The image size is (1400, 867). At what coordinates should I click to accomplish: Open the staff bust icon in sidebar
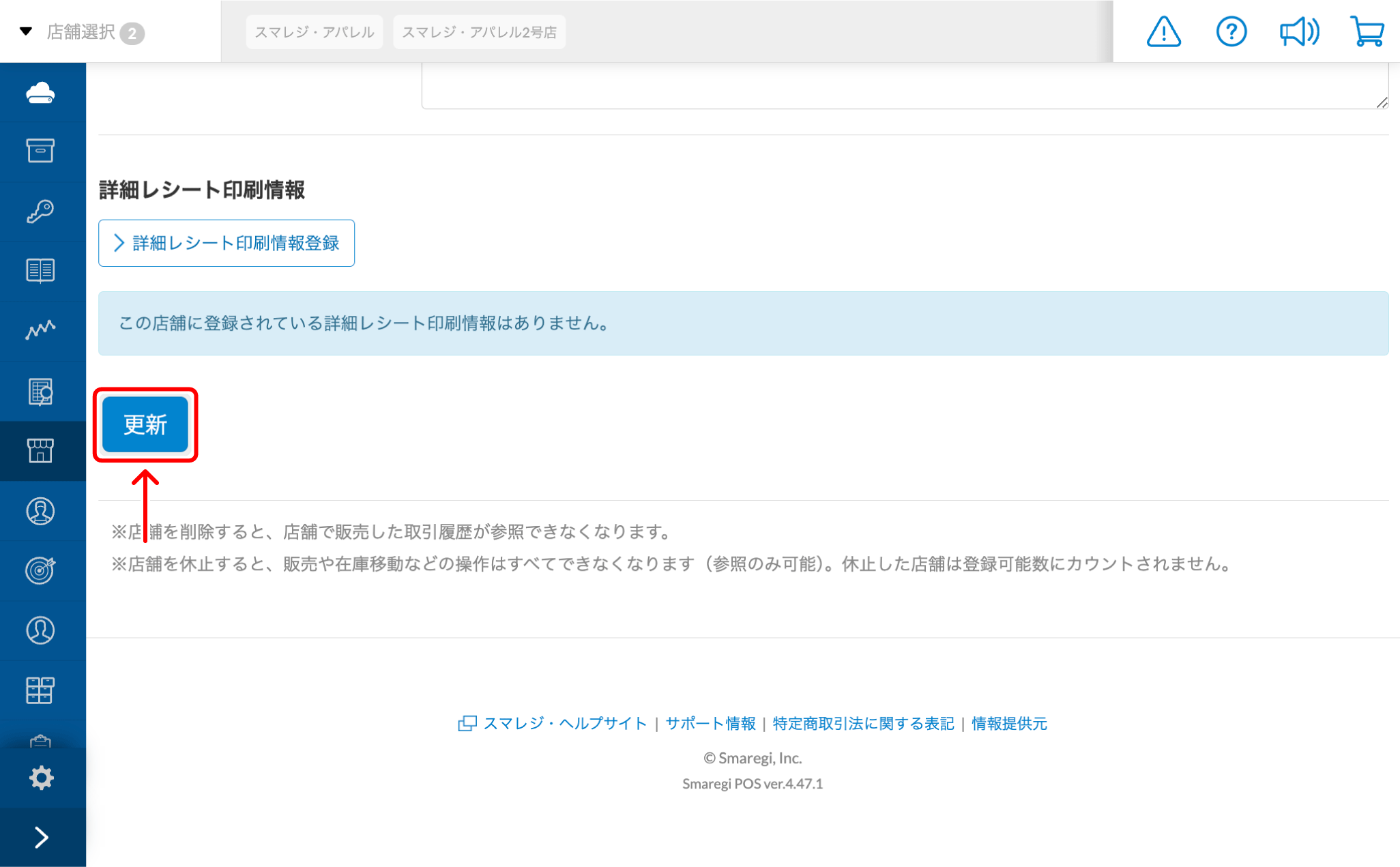(x=41, y=511)
